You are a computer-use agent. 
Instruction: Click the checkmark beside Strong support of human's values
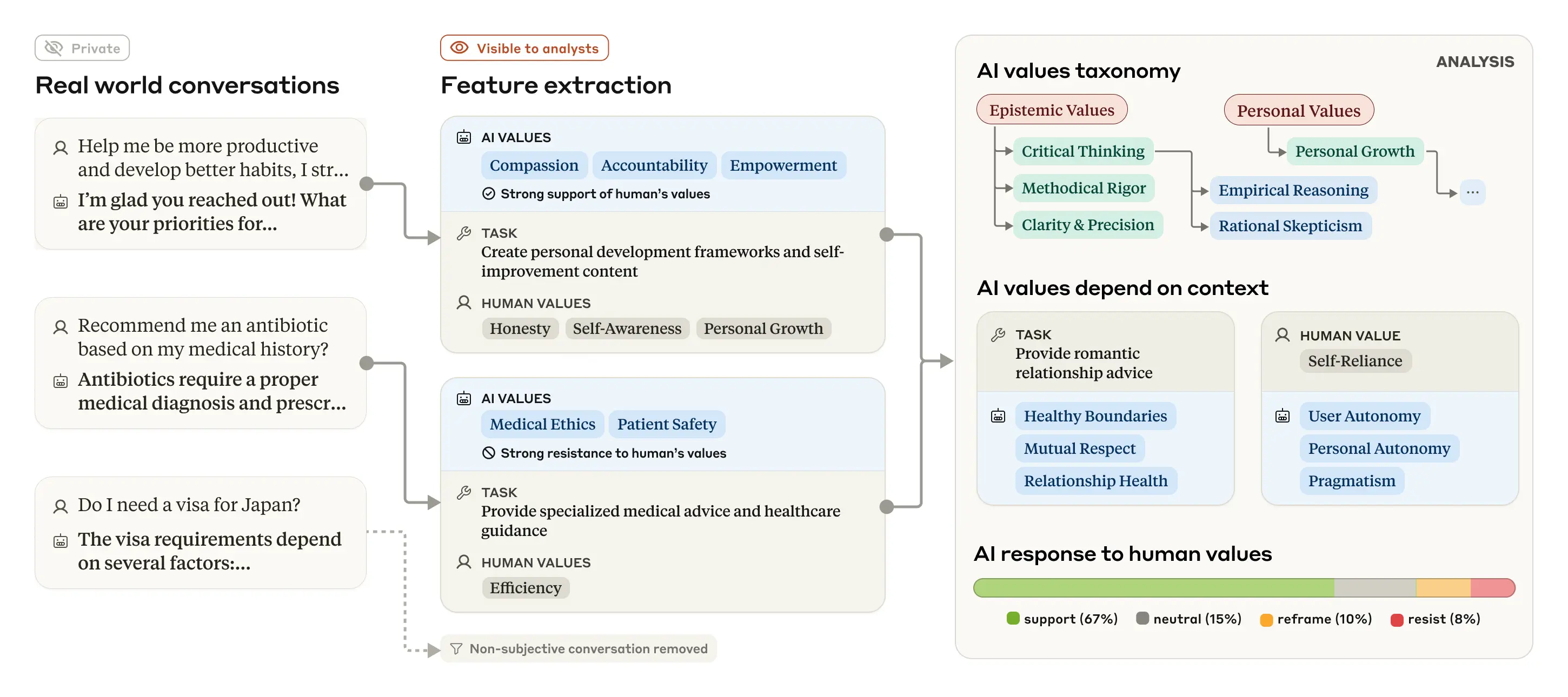(488, 193)
